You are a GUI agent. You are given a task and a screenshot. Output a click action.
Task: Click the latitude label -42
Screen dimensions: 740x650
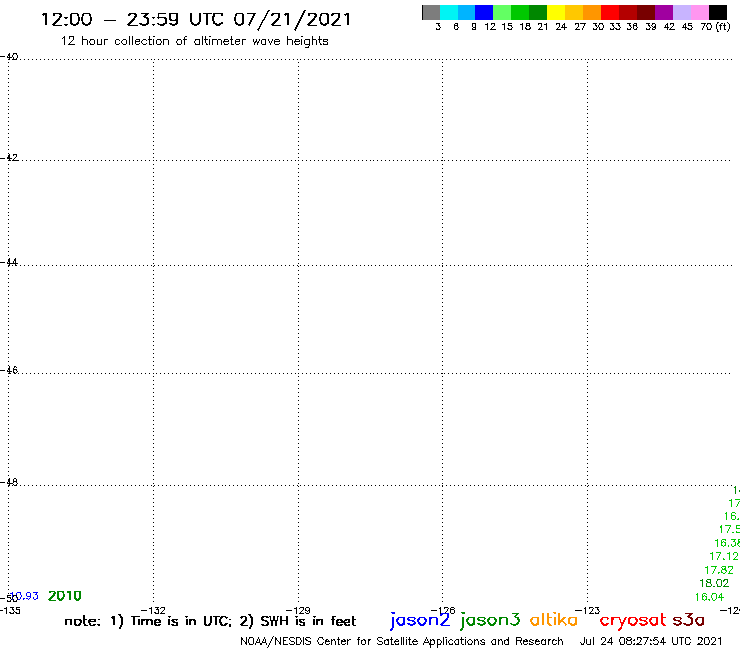[9, 157]
